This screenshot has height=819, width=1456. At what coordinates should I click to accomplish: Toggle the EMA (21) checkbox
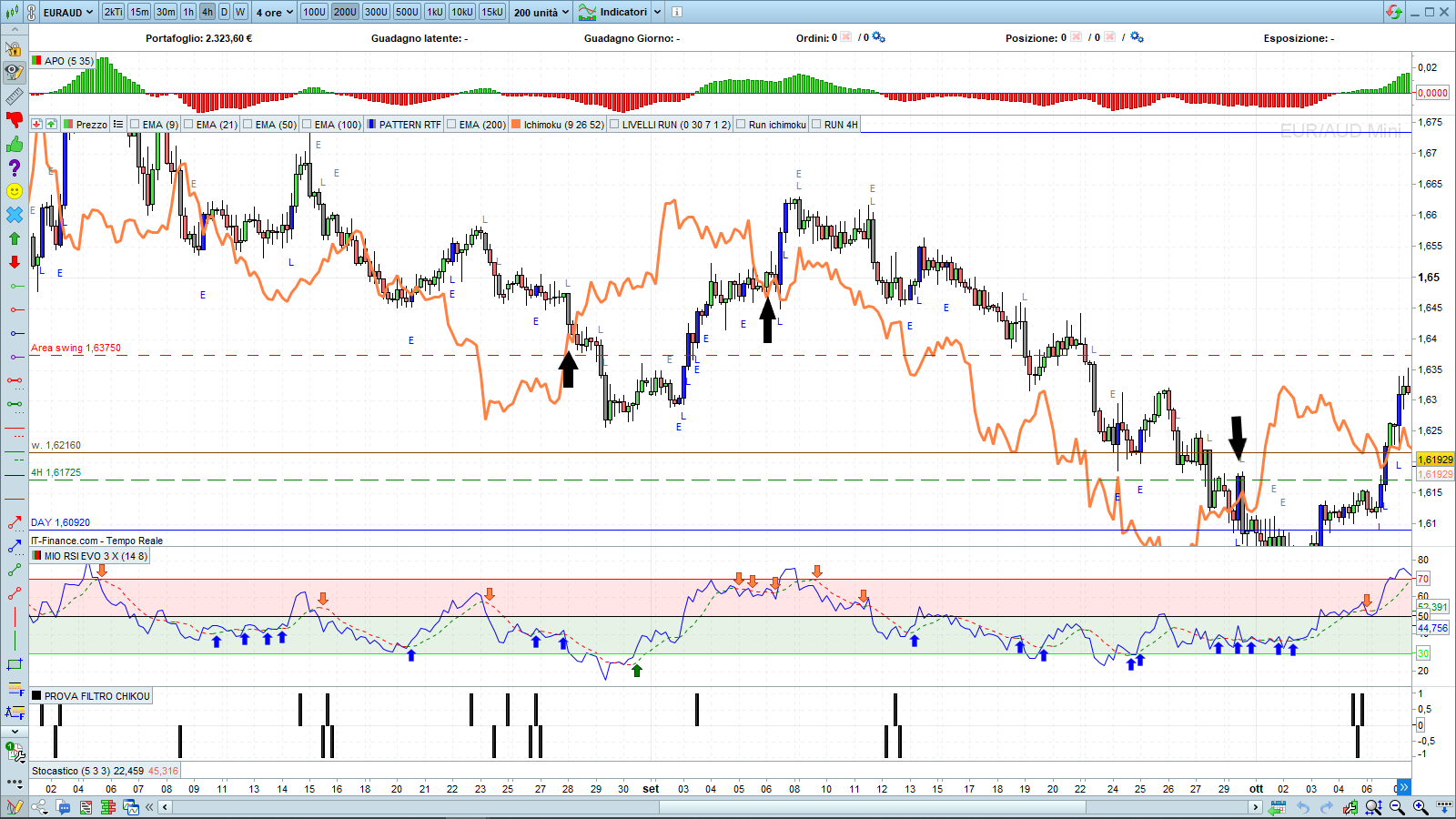[188, 125]
